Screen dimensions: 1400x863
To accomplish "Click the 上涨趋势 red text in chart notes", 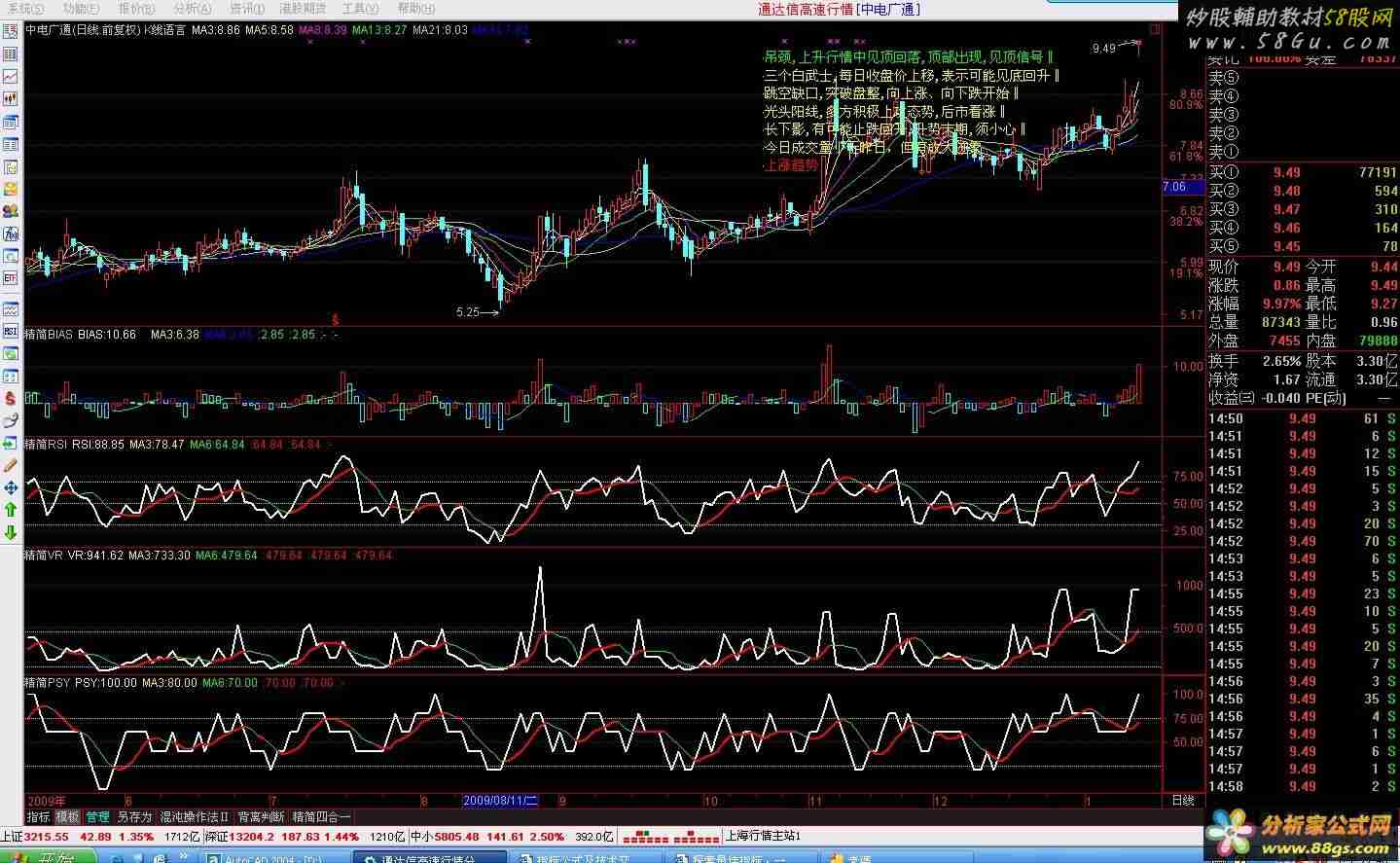I will click(x=790, y=165).
